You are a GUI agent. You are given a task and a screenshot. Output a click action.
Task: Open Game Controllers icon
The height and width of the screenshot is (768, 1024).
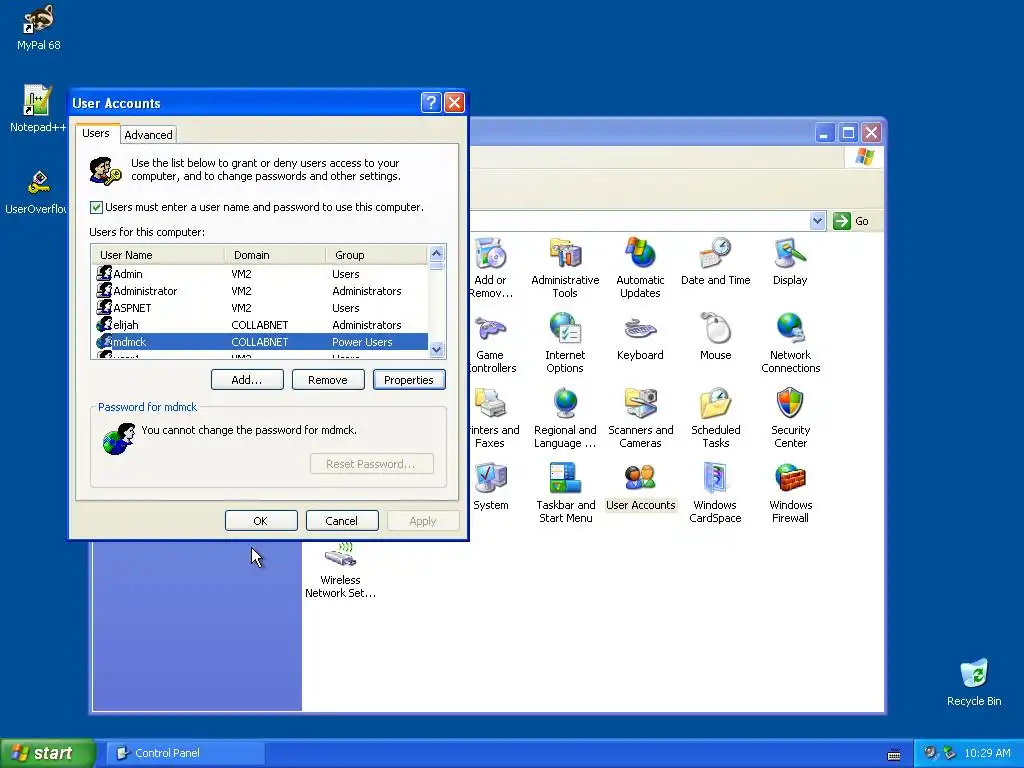pyautogui.click(x=493, y=343)
